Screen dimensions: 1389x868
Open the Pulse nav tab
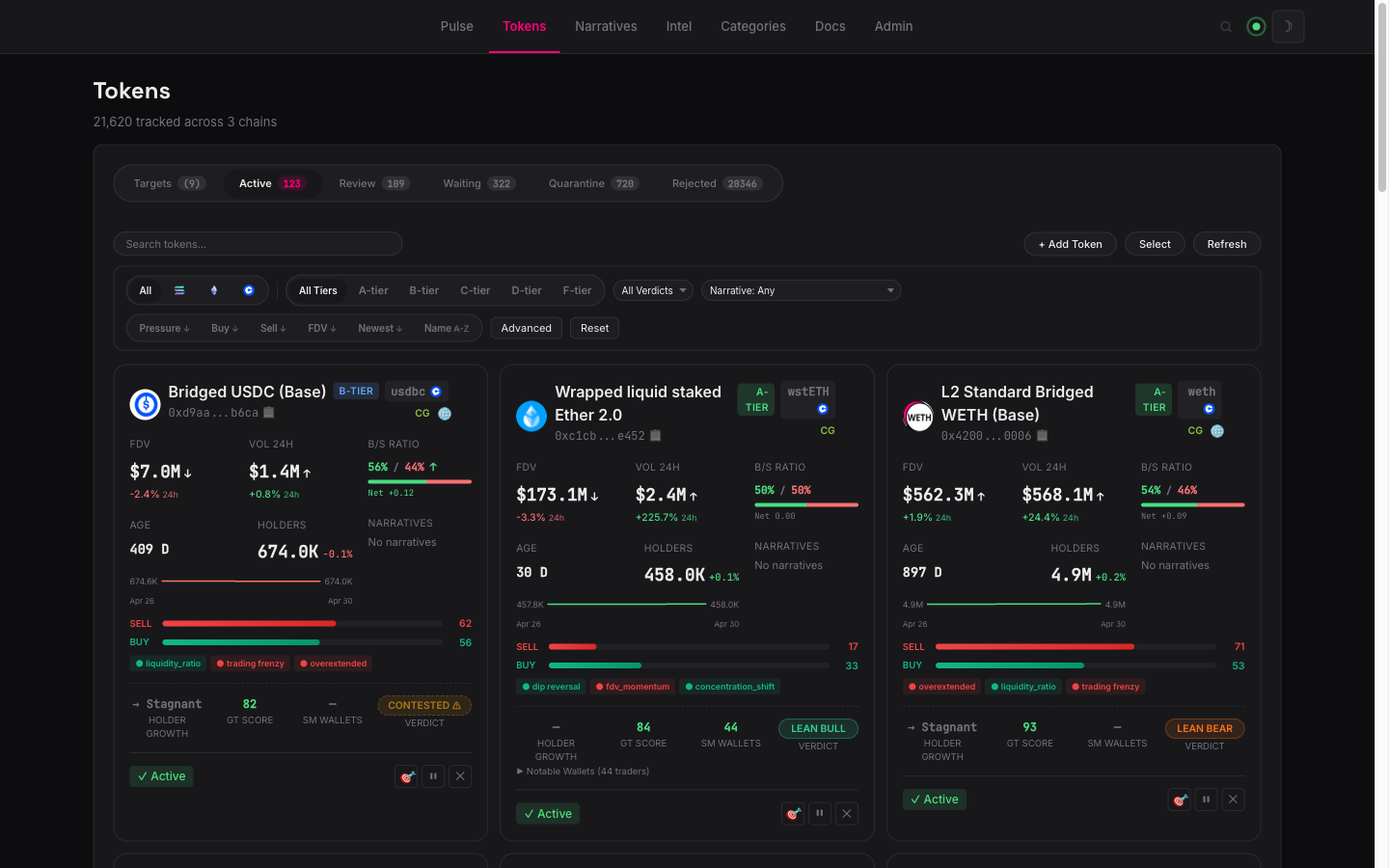tap(457, 26)
